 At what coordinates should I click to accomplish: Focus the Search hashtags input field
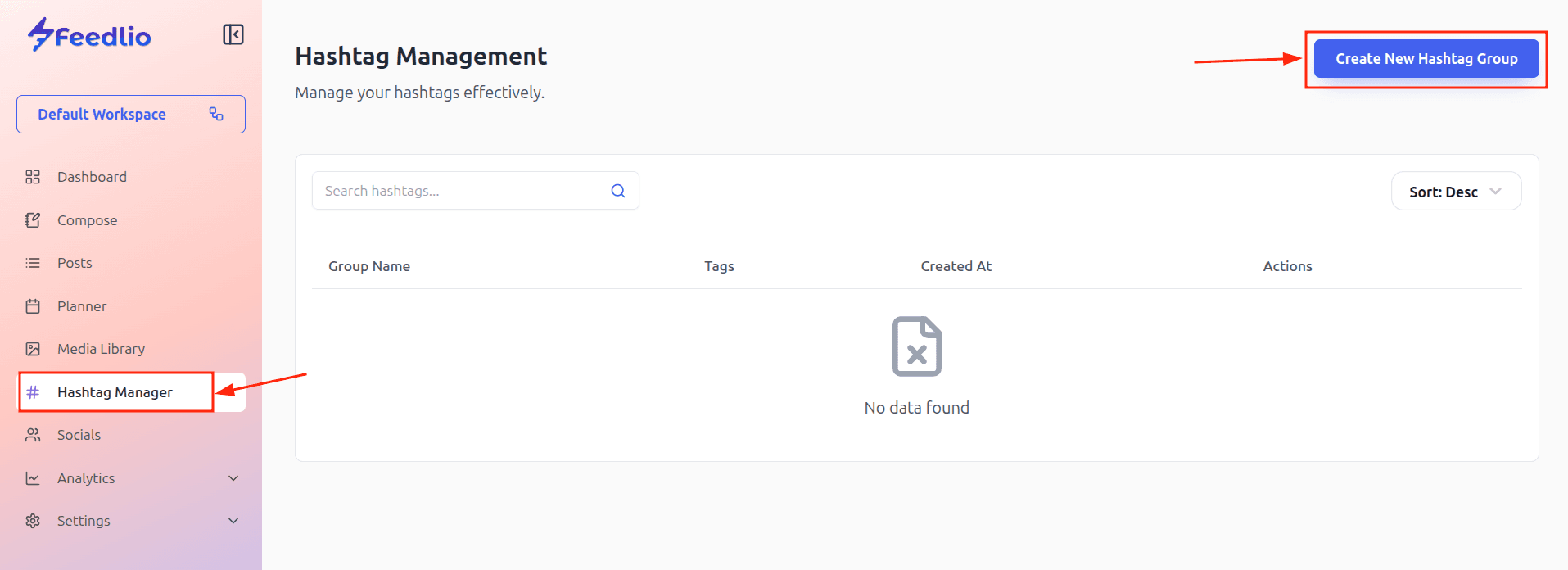click(459, 191)
